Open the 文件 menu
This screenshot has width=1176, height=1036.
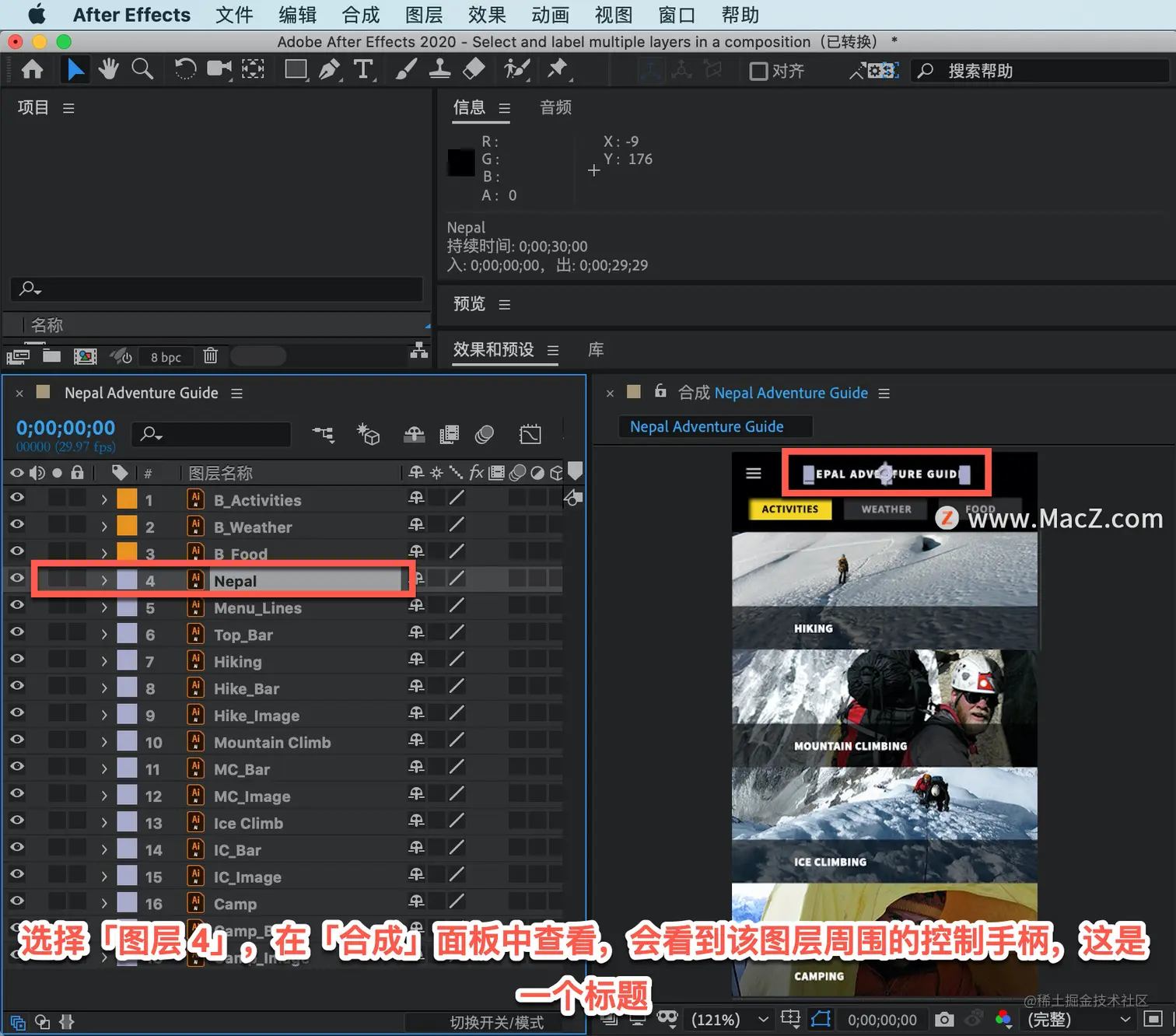click(x=234, y=15)
